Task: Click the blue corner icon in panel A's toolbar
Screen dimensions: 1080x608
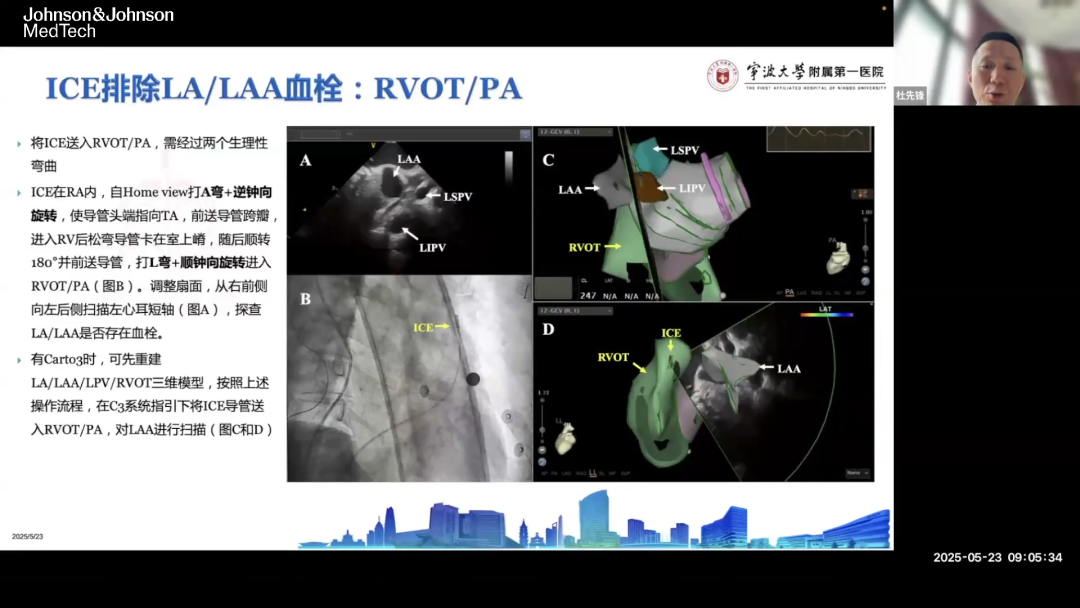Action: (525, 134)
